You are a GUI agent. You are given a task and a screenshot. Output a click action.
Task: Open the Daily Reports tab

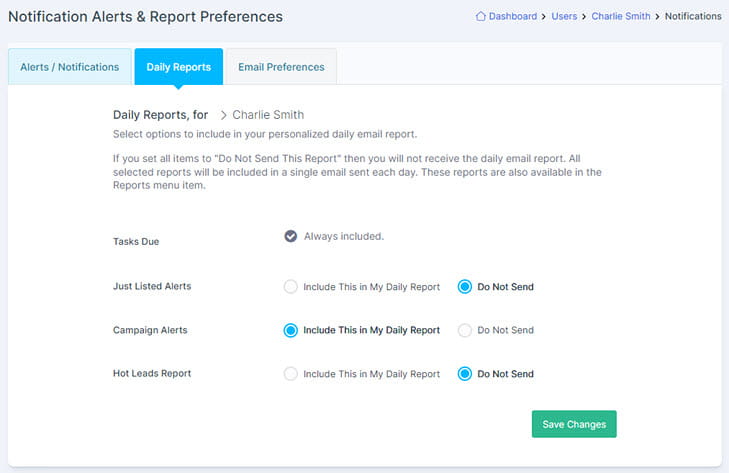tap(179, 67)
